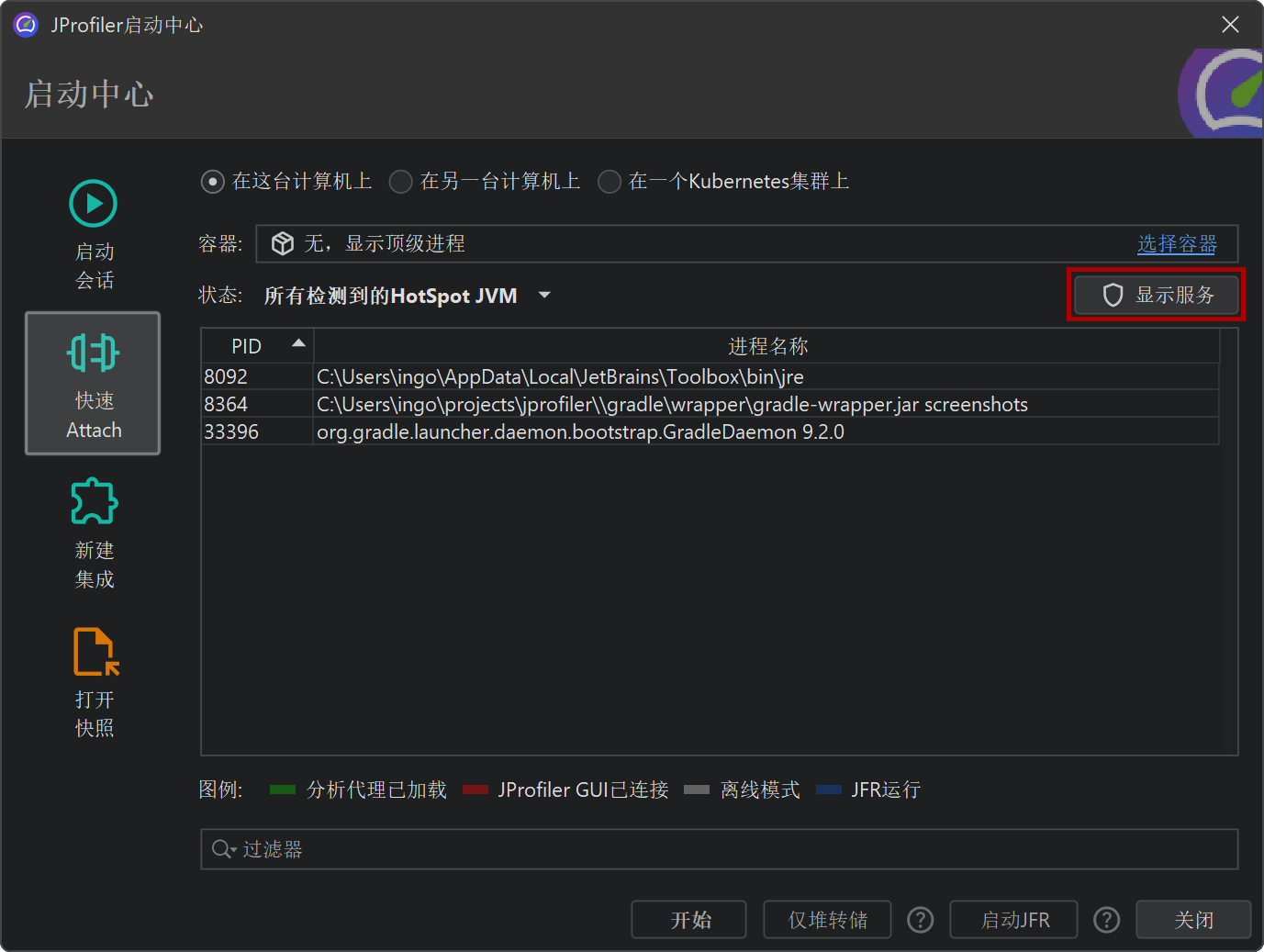Click the blue JFR运行 legend swatch
1264x952 pixels.
tap(829, 790)
